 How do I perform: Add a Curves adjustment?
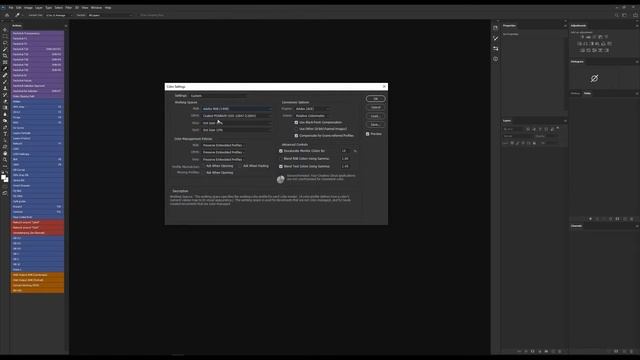(594, 37)
